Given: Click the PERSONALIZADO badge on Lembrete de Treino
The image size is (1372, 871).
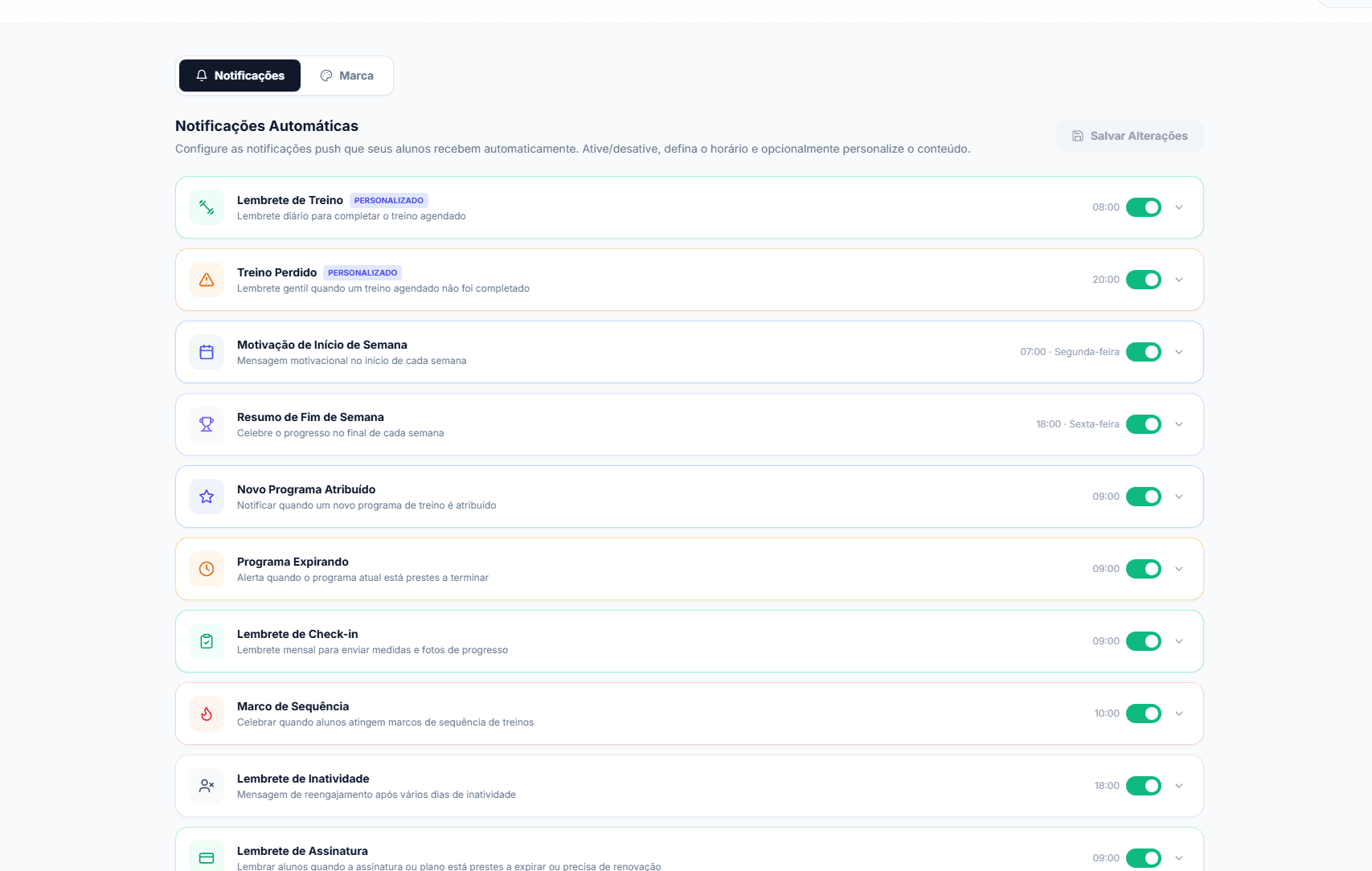Looking at the screenshot, I should pos(389,201).
